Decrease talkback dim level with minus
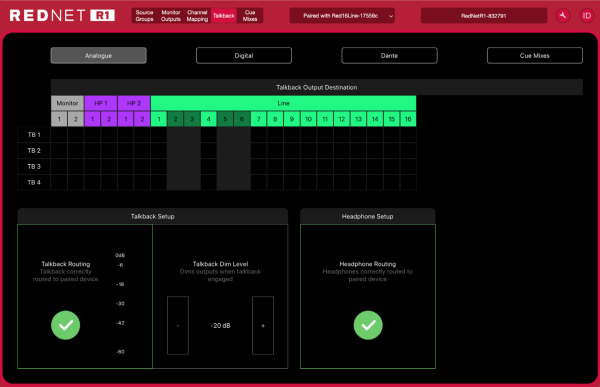 click(x=178, y=325)
